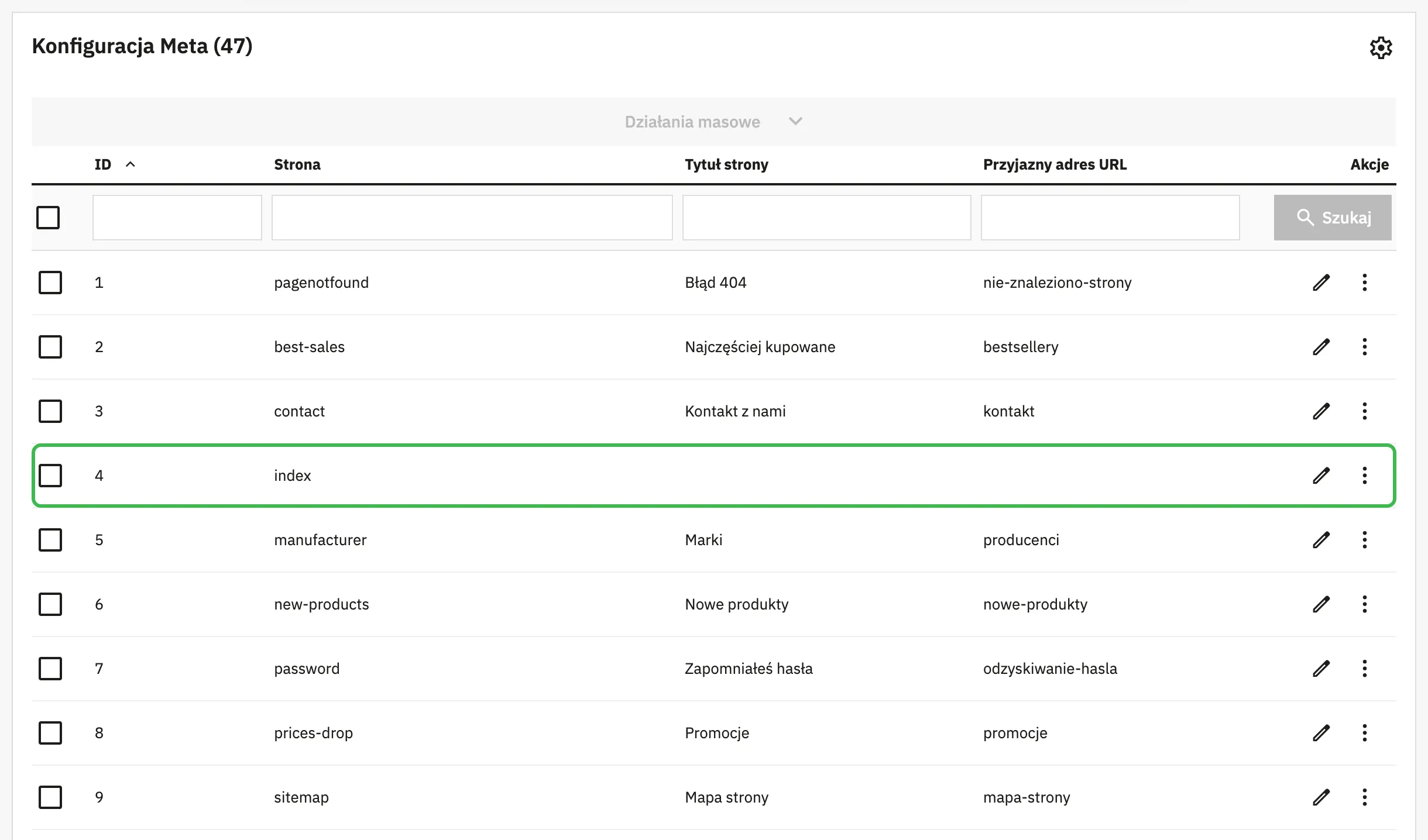Check the box for password row
The image size is (1428, 840).
pyautogui.click(x=50, y=669)
